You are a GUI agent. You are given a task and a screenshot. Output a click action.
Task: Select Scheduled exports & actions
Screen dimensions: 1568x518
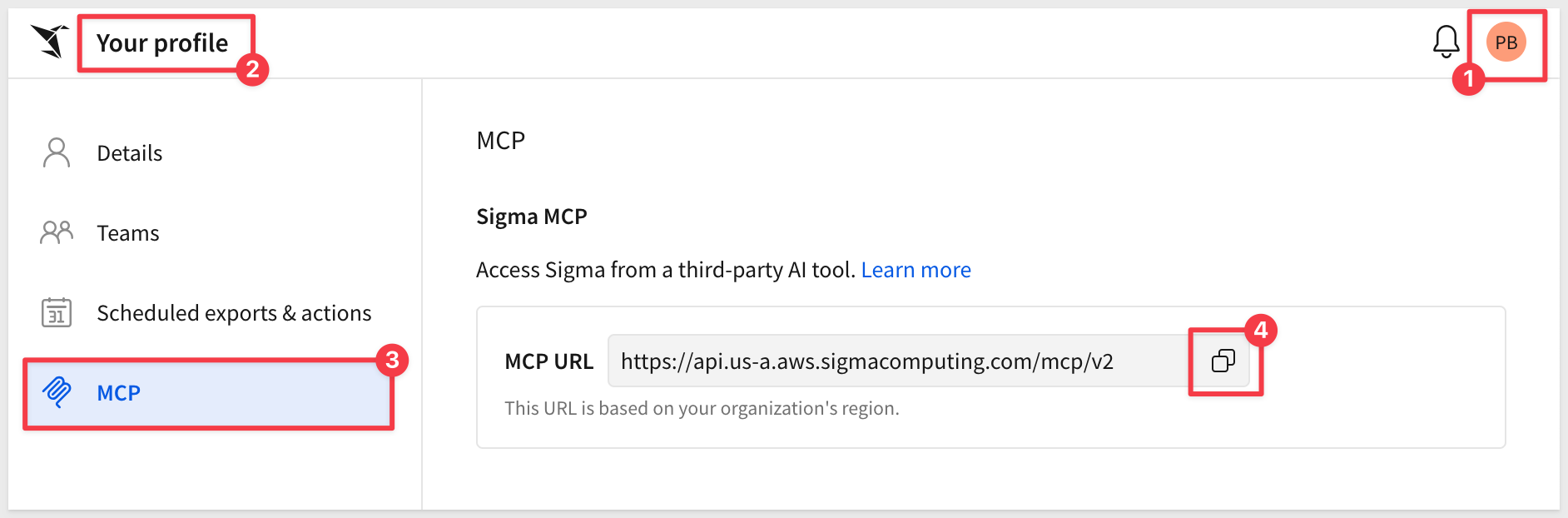click(x=234, y=313)
